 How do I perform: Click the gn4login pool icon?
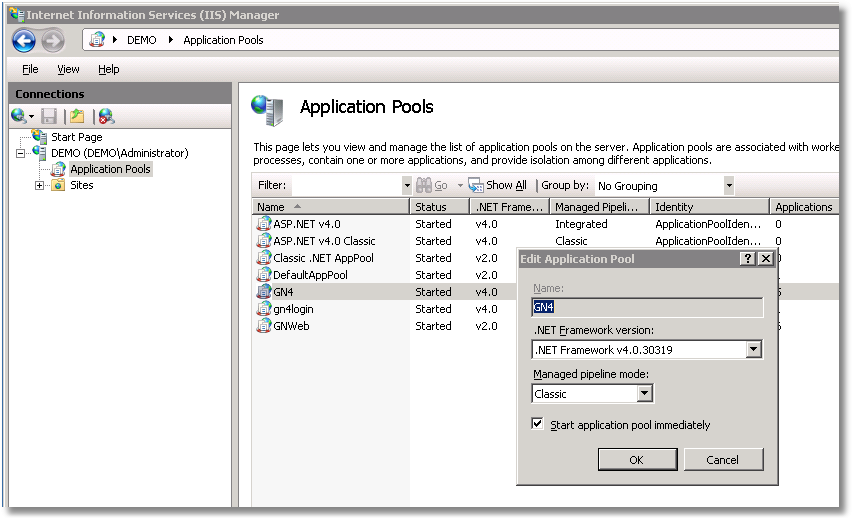point(264,309)
